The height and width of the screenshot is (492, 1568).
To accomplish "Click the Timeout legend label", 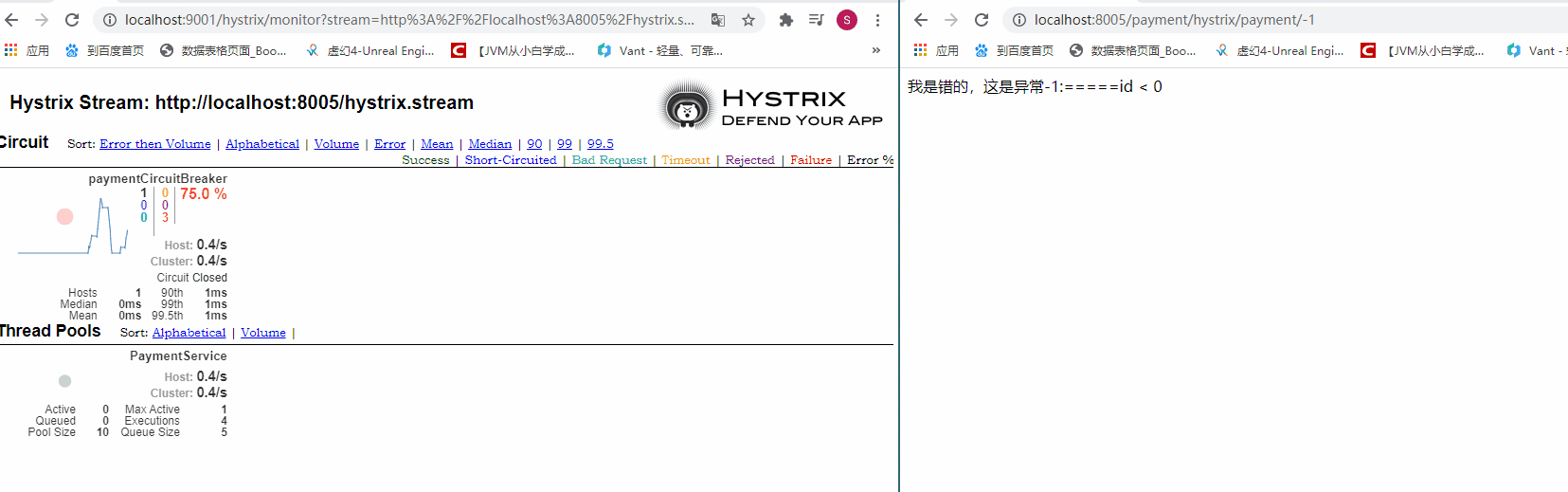I will click(x=686, y=160).
